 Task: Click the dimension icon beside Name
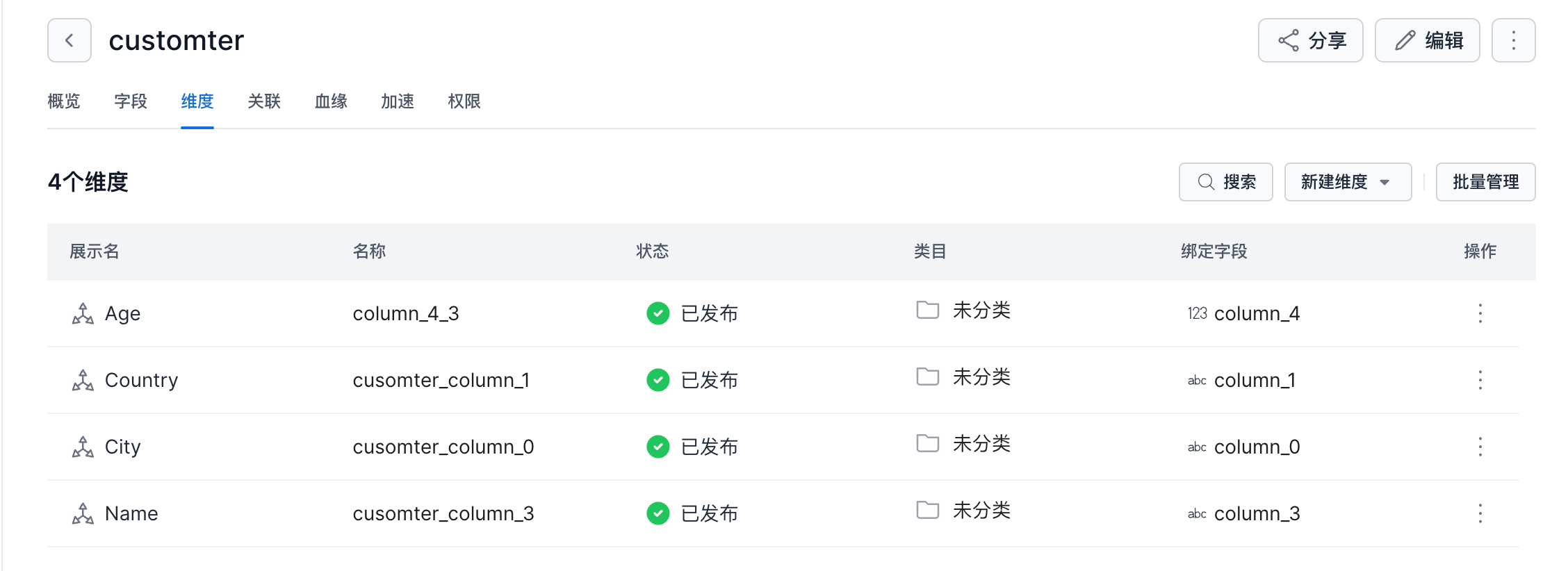(83, 513)
